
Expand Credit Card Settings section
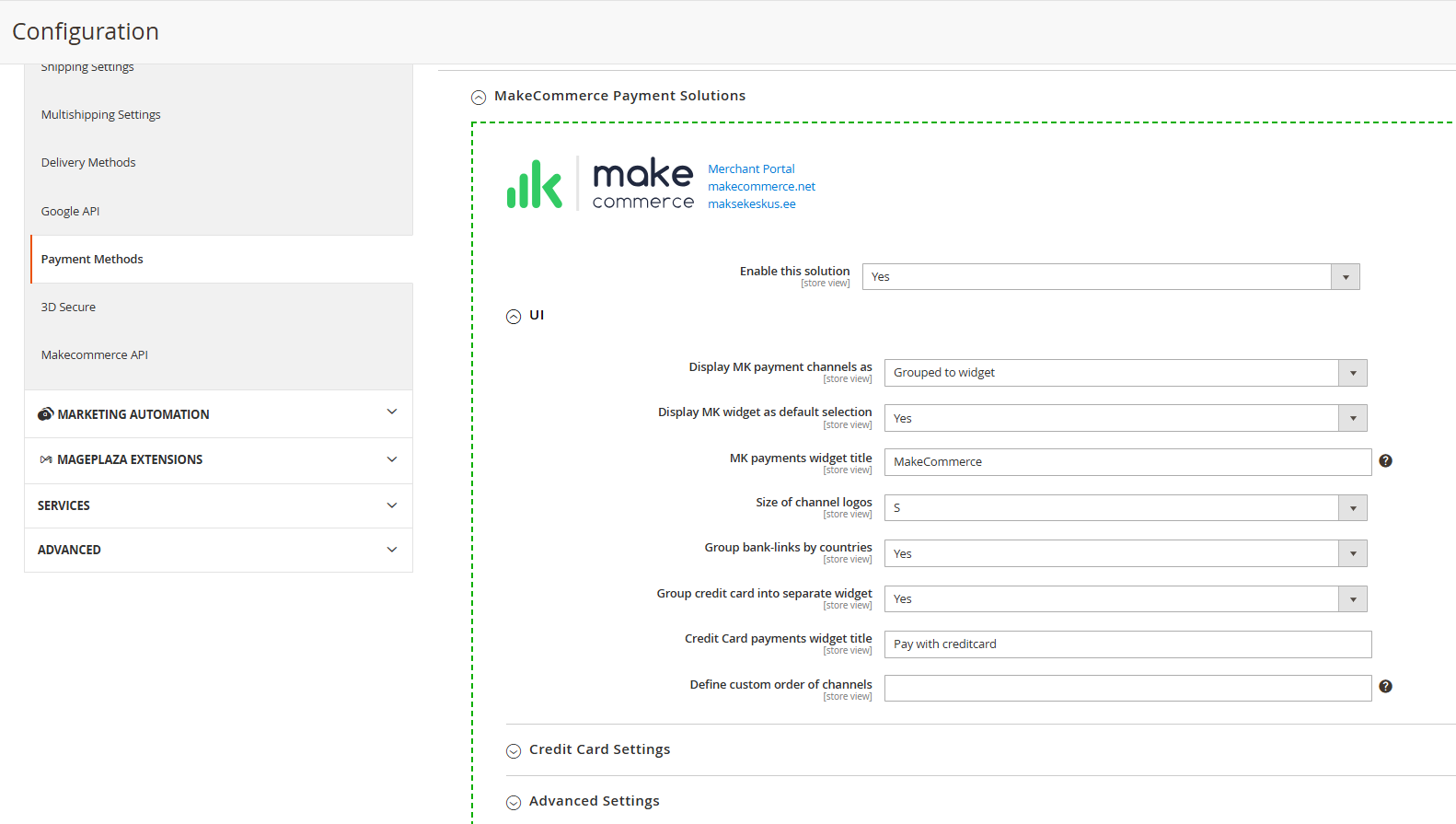514,751
